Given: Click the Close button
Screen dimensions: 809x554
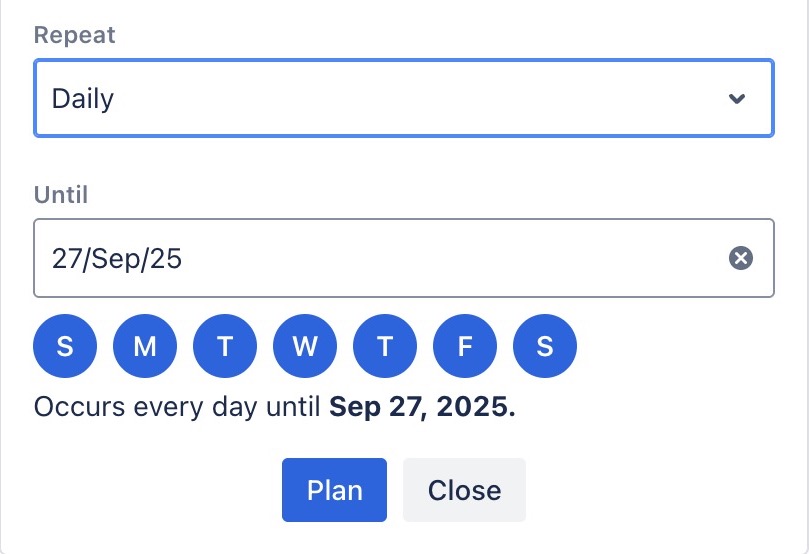Looking at the screenshot, I should 464,490.
